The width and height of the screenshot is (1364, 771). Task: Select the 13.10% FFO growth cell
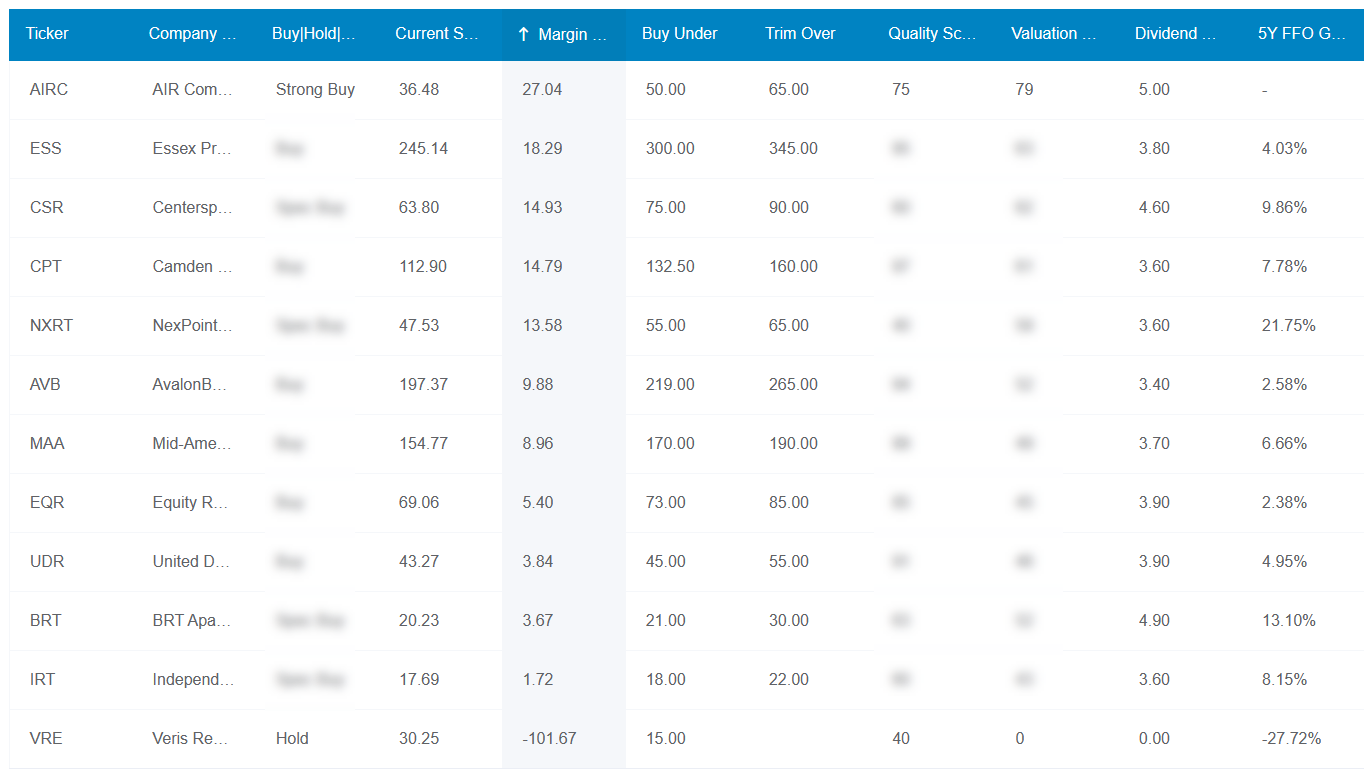(x=1289, y=621)
